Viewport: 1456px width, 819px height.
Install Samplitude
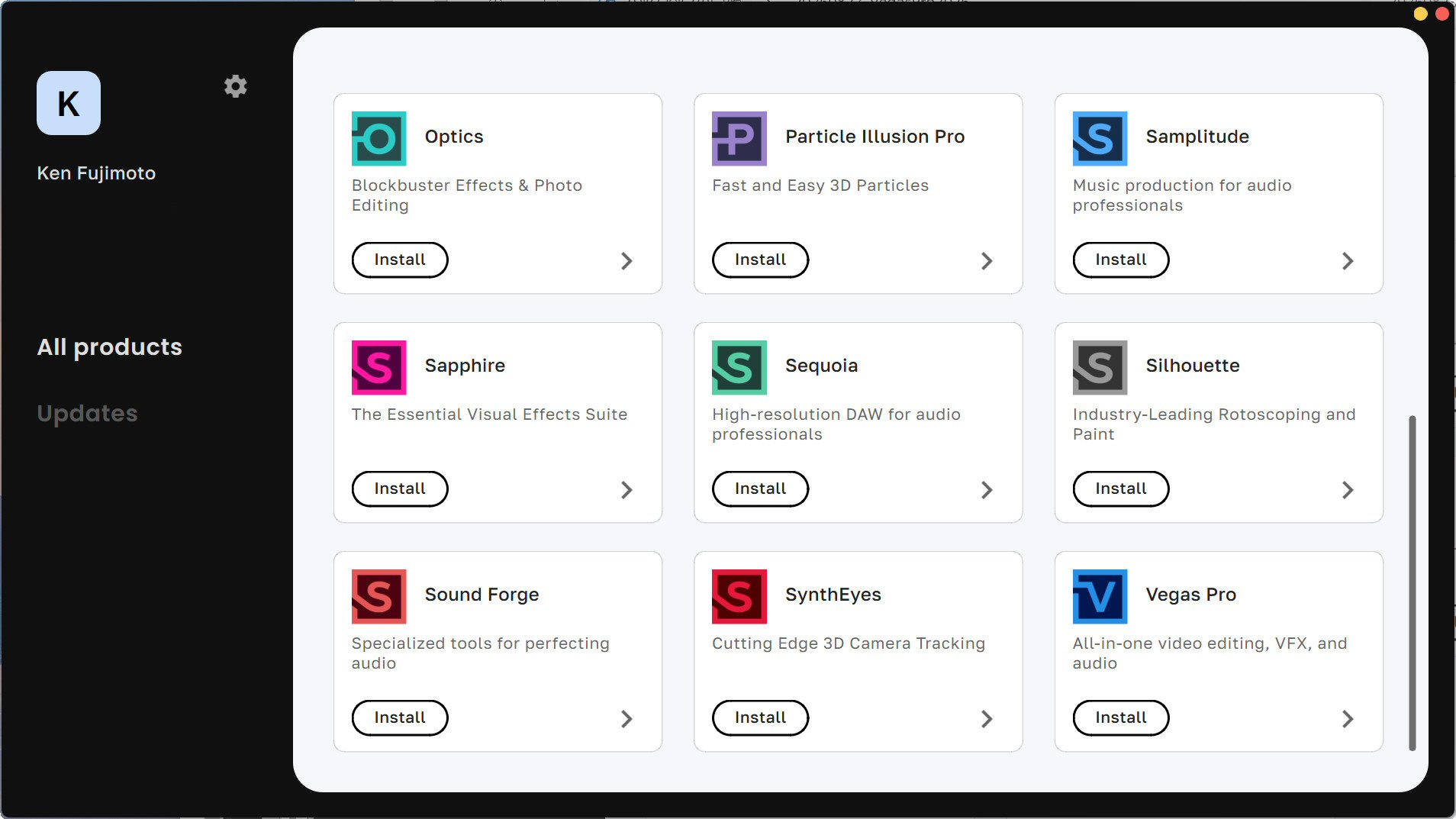point(1121,260)
